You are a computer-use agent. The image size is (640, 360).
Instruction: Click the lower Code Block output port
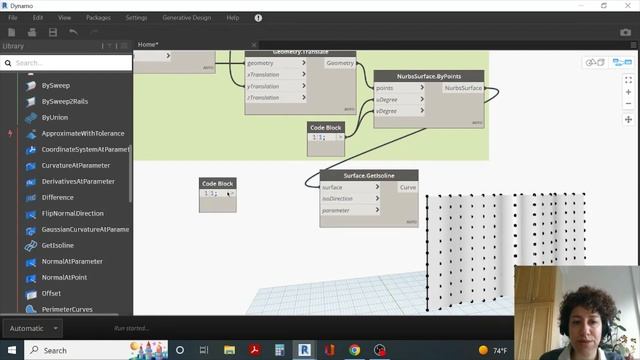coord(232,193)
